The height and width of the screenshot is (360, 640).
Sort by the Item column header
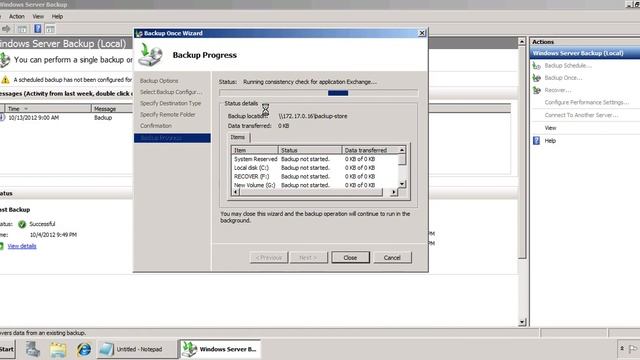click(x=255, y=150)
